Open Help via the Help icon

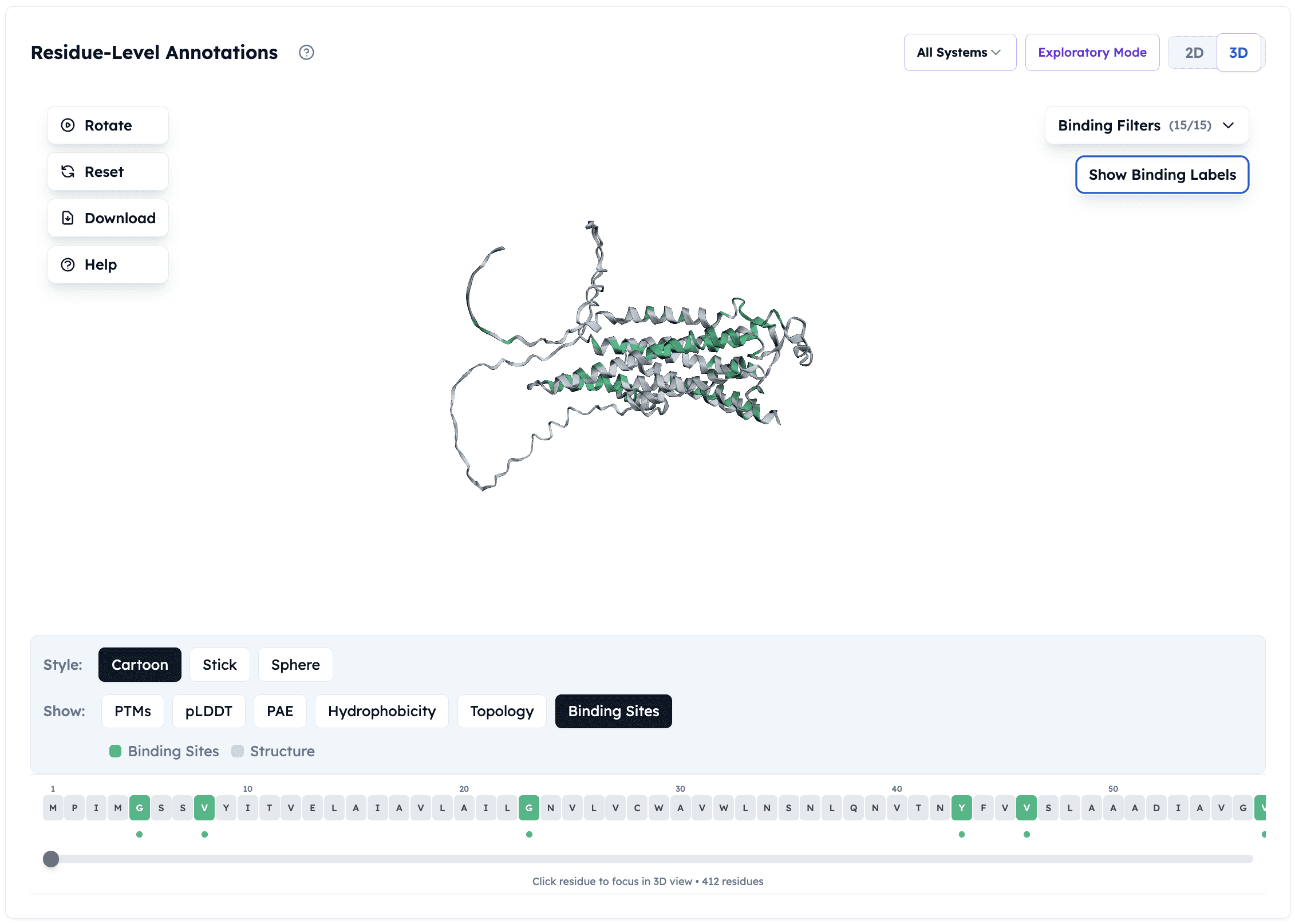click(68, 264)
